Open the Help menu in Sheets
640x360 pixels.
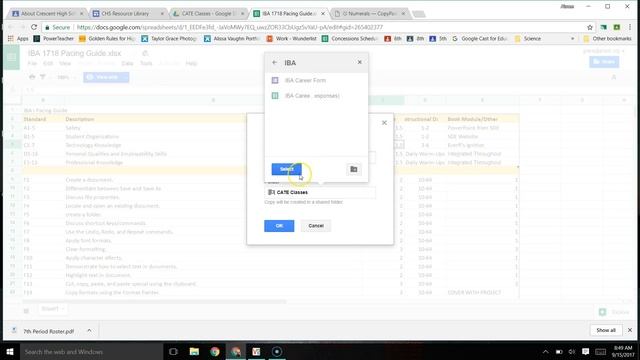click(191, 63)
